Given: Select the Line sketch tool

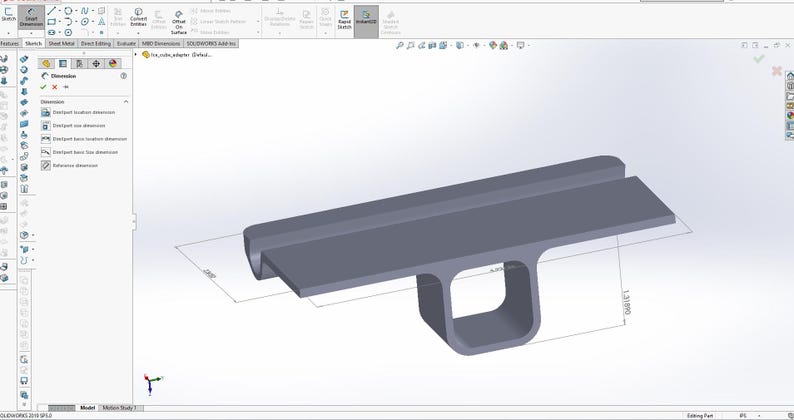Looking at the screenshot, I should (52, 11).
